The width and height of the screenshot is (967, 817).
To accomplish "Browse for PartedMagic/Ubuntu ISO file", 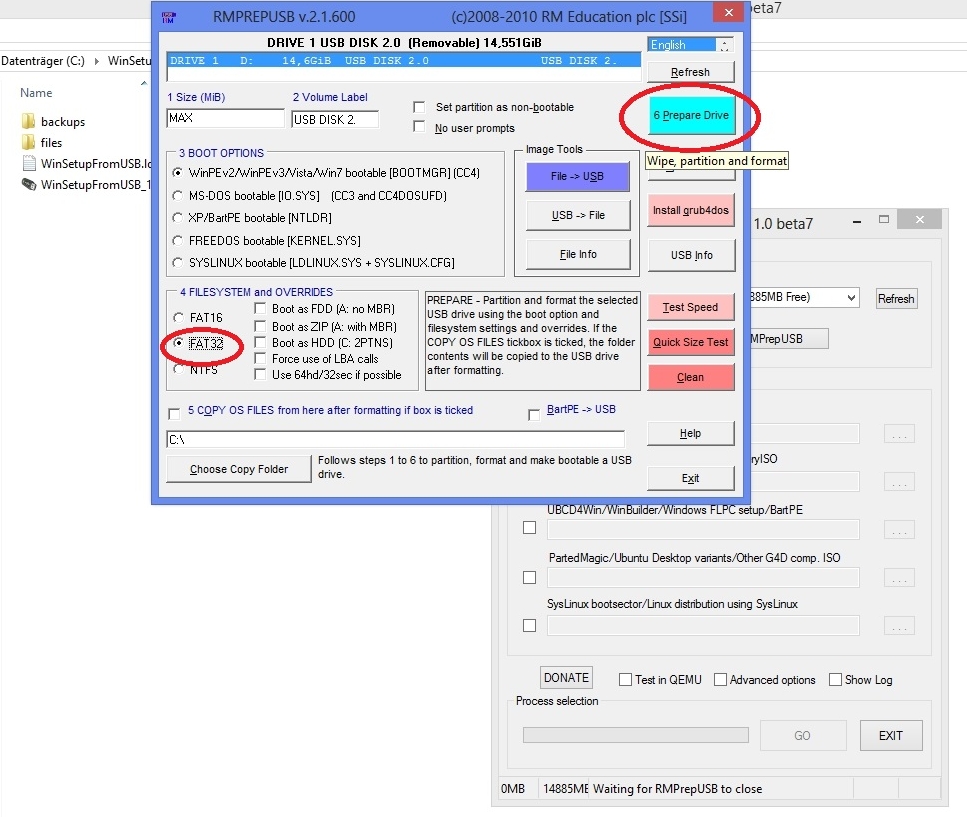I will (x=899, y=578).
